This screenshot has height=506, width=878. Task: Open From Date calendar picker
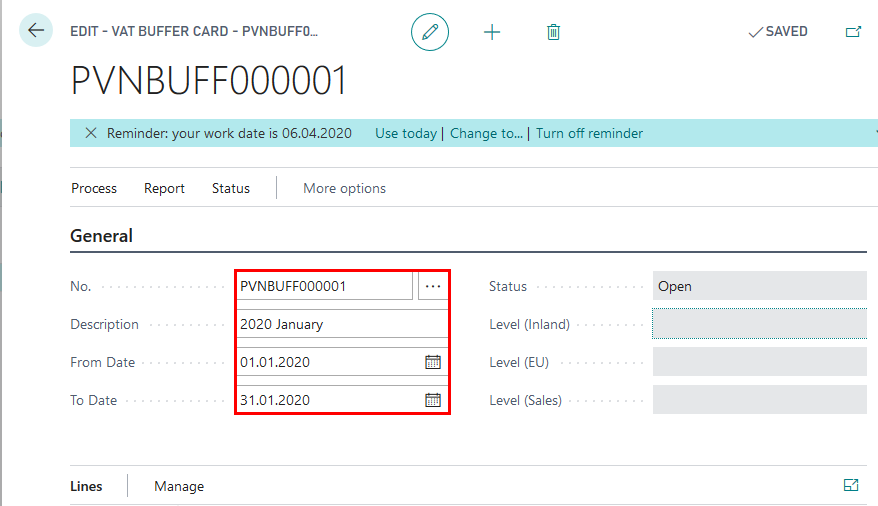coord(433,362)
